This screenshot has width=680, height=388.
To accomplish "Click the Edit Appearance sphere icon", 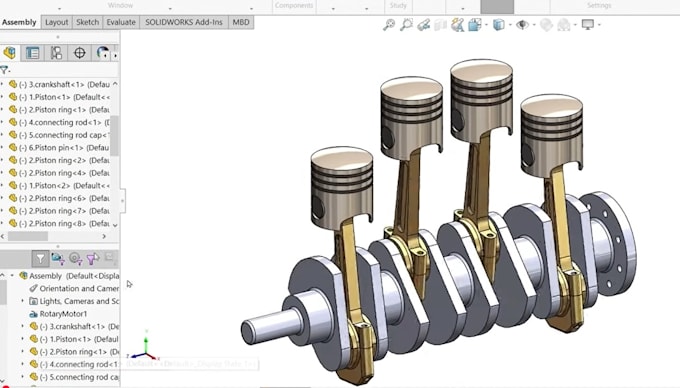I will coord(546,25).
